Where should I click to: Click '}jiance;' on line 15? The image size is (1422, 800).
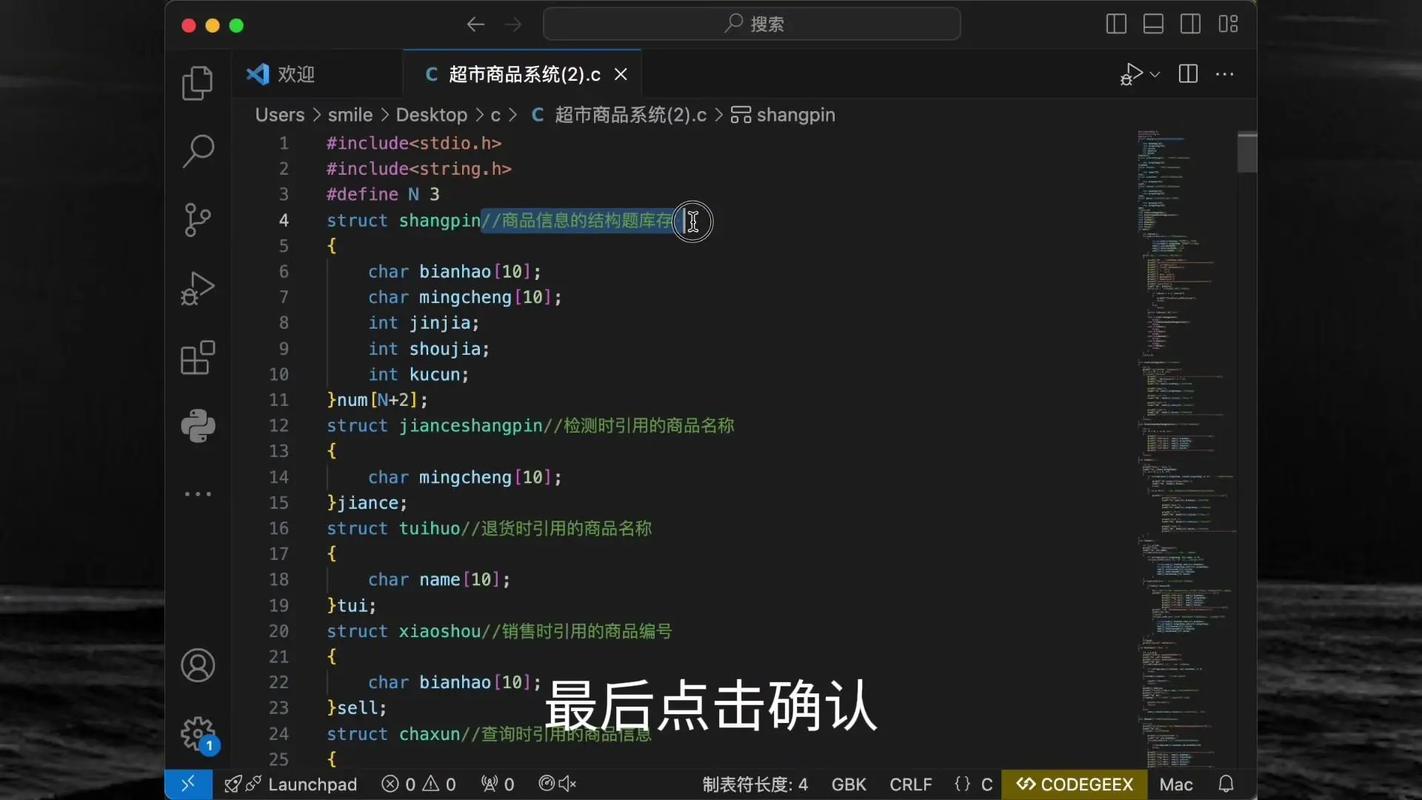(x=367, y=502)
